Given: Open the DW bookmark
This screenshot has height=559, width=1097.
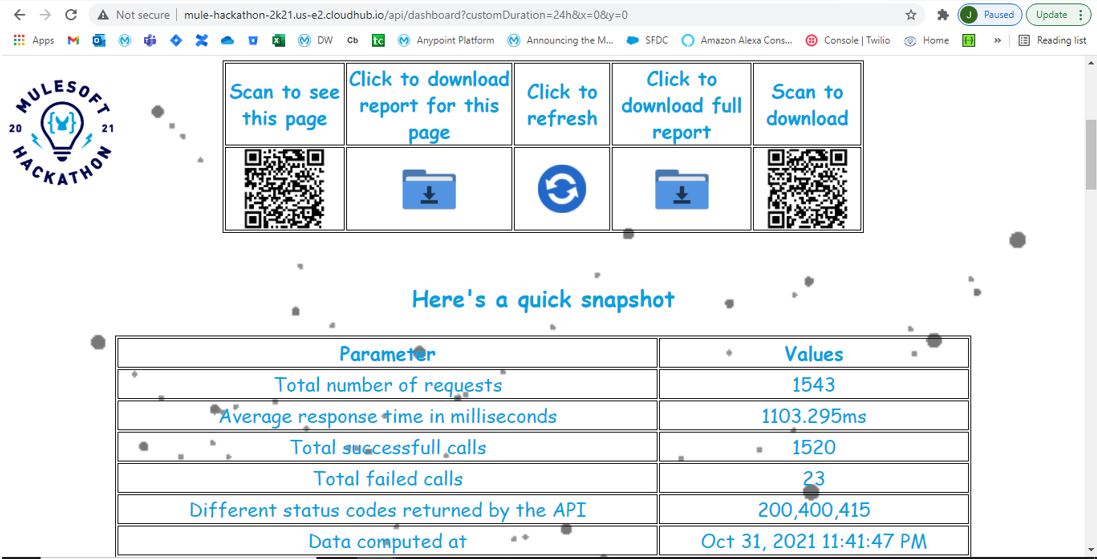Looking at the screenshot, I should coord(316,41).
